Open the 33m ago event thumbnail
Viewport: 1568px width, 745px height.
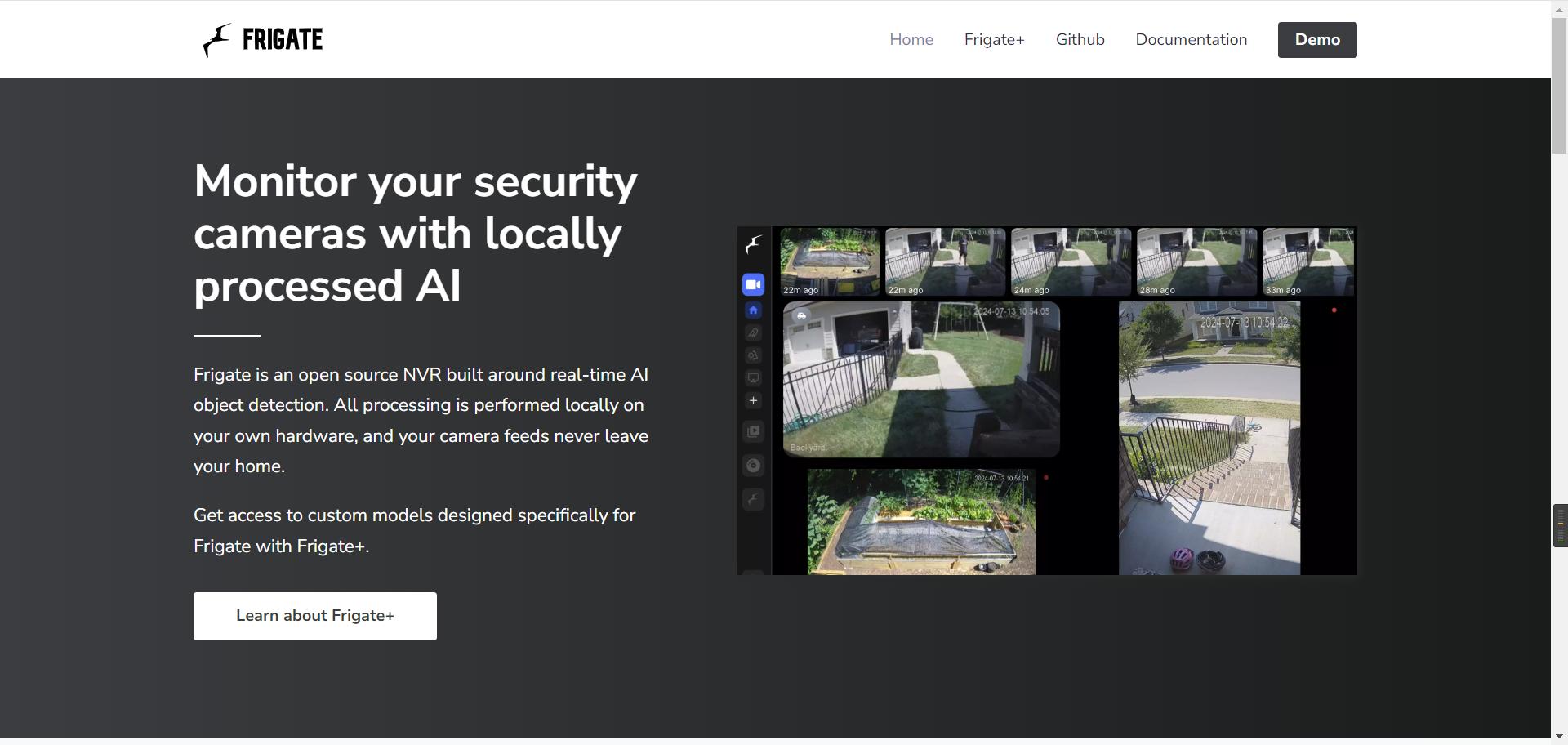point(1308,261)
